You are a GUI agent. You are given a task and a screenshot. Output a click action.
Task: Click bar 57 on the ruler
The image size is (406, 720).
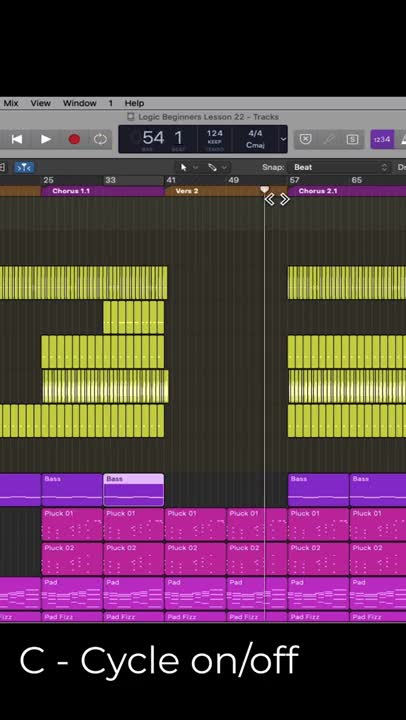(x=294, y=180)
